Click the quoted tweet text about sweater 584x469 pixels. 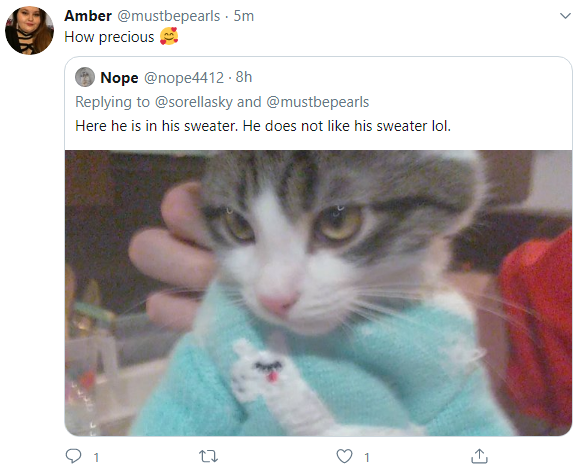pyautogui.click(x=263, y=126)
